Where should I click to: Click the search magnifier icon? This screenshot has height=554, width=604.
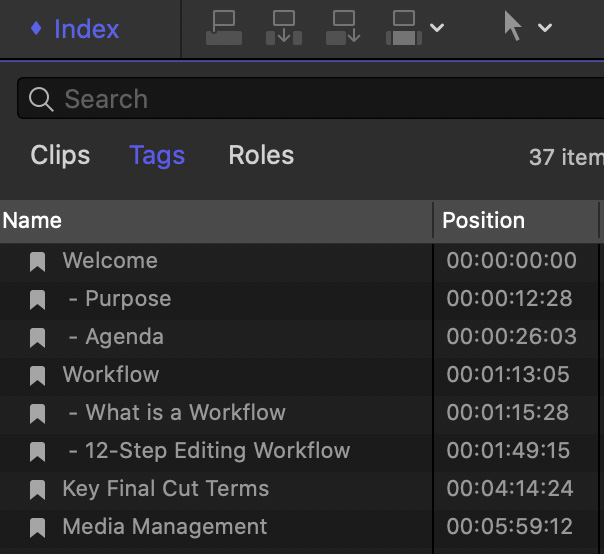pyautogui.click(x=41, y=99)
